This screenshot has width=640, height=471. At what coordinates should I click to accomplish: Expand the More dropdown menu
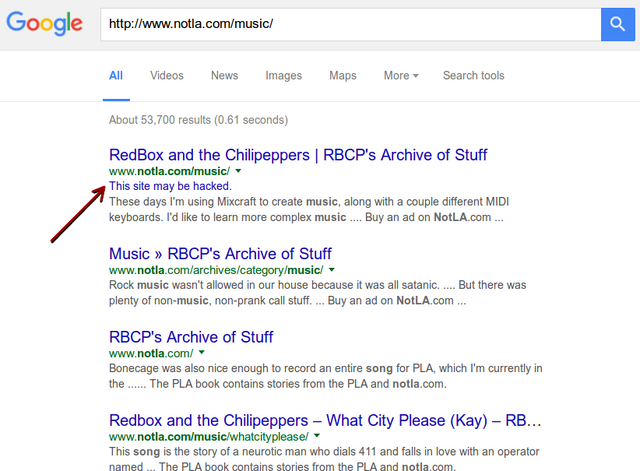click(x=401, y=76)
